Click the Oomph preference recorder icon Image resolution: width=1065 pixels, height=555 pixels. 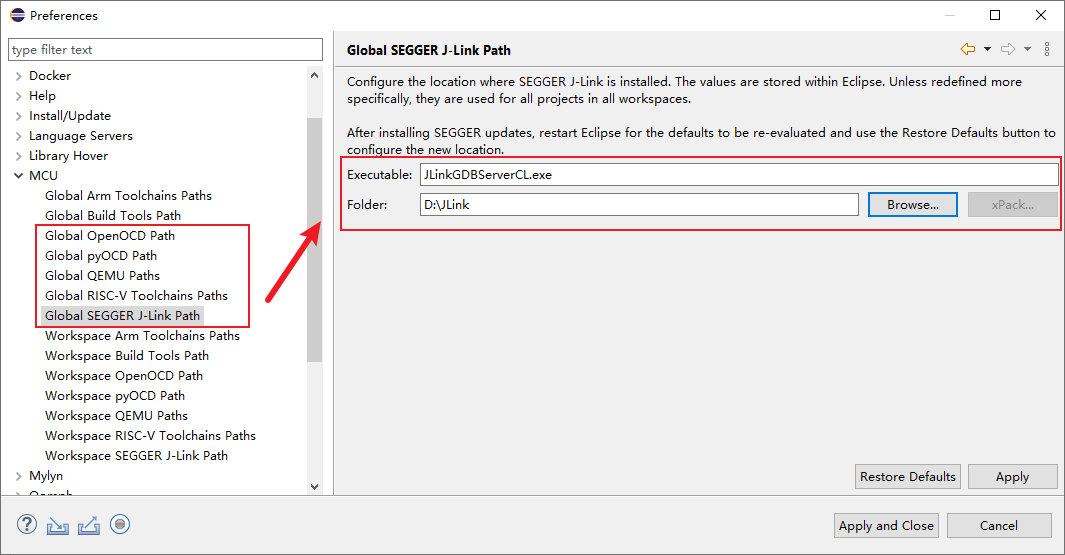120,524
